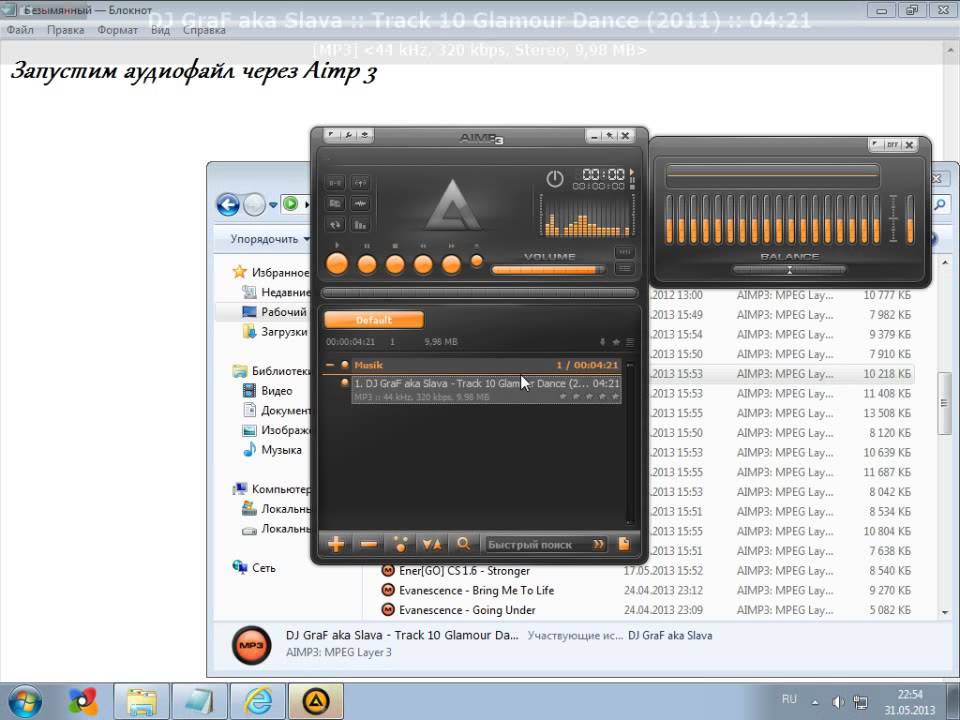Open playlist sorting arrows menu
Viewport: 960px width, 720px height.
pyautogui.click(x=432, y=544)
